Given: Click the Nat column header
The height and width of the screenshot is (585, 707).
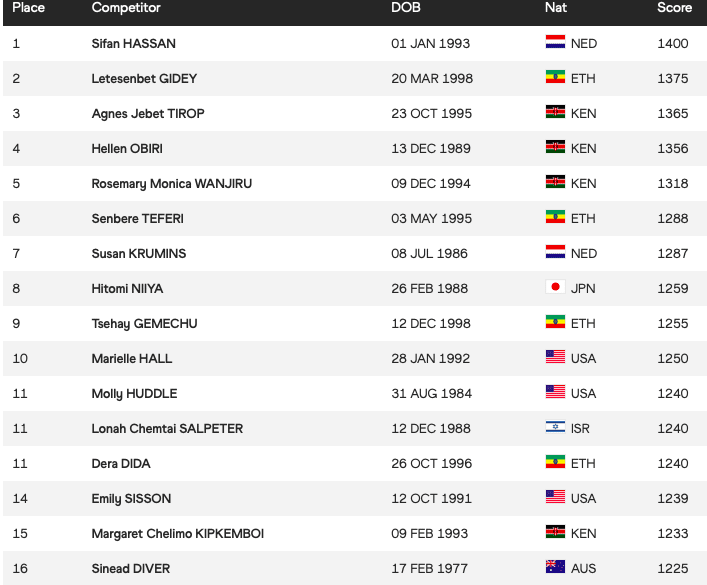Looking at the screenshot, I should 556,8.
